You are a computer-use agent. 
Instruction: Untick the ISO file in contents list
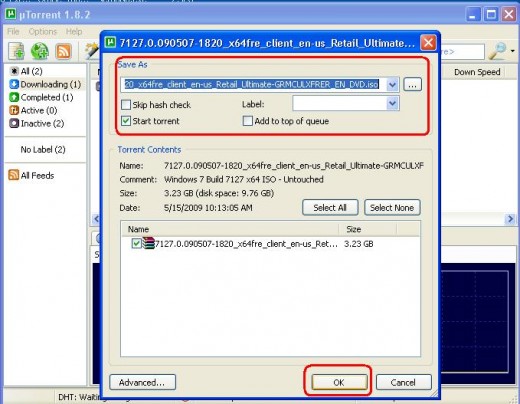click(x=136, y=243)
